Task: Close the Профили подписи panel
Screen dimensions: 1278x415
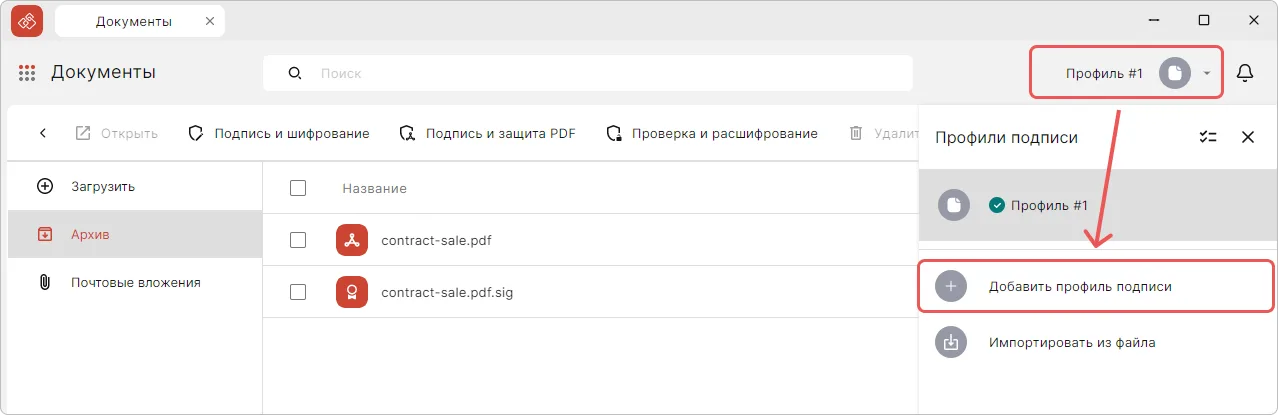Action: 1248,137
